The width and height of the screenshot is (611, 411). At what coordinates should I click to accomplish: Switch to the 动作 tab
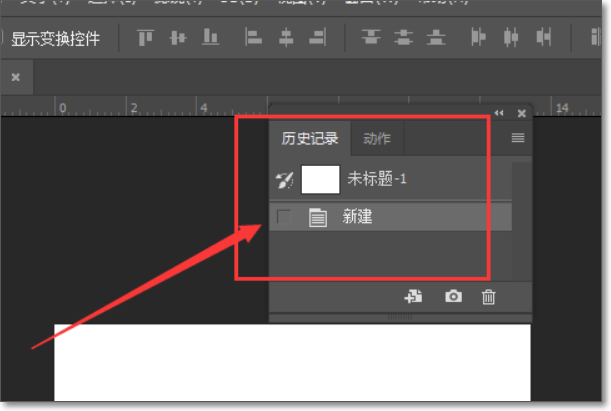(377, 139)
